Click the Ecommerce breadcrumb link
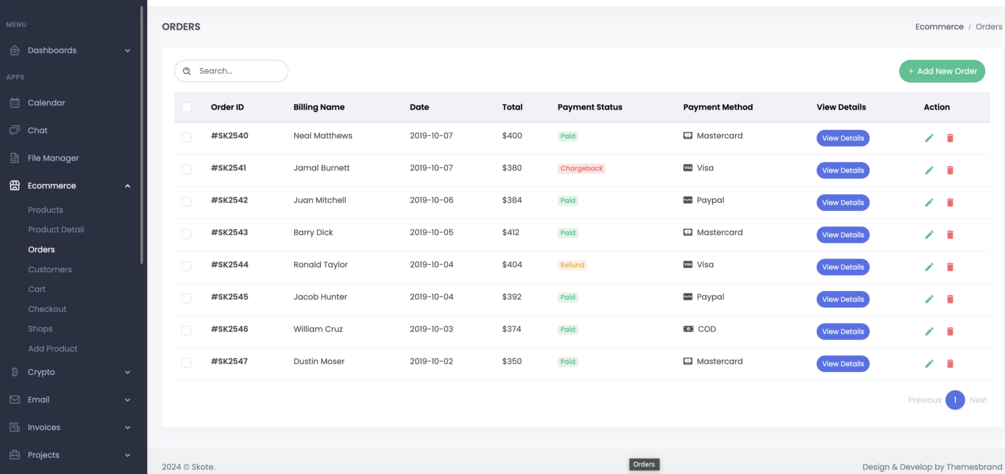The height and width of the screenshot is (474, 1005). click(x=939, y=27)
